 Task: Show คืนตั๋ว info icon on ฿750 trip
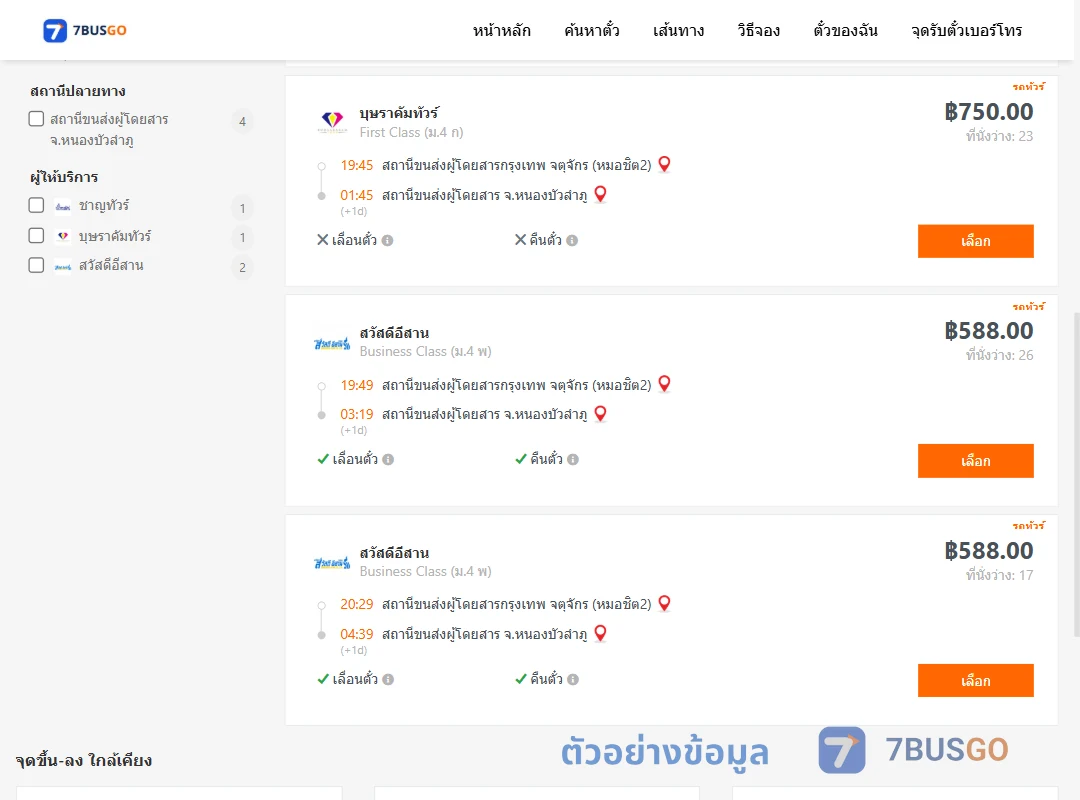[572, 240]
